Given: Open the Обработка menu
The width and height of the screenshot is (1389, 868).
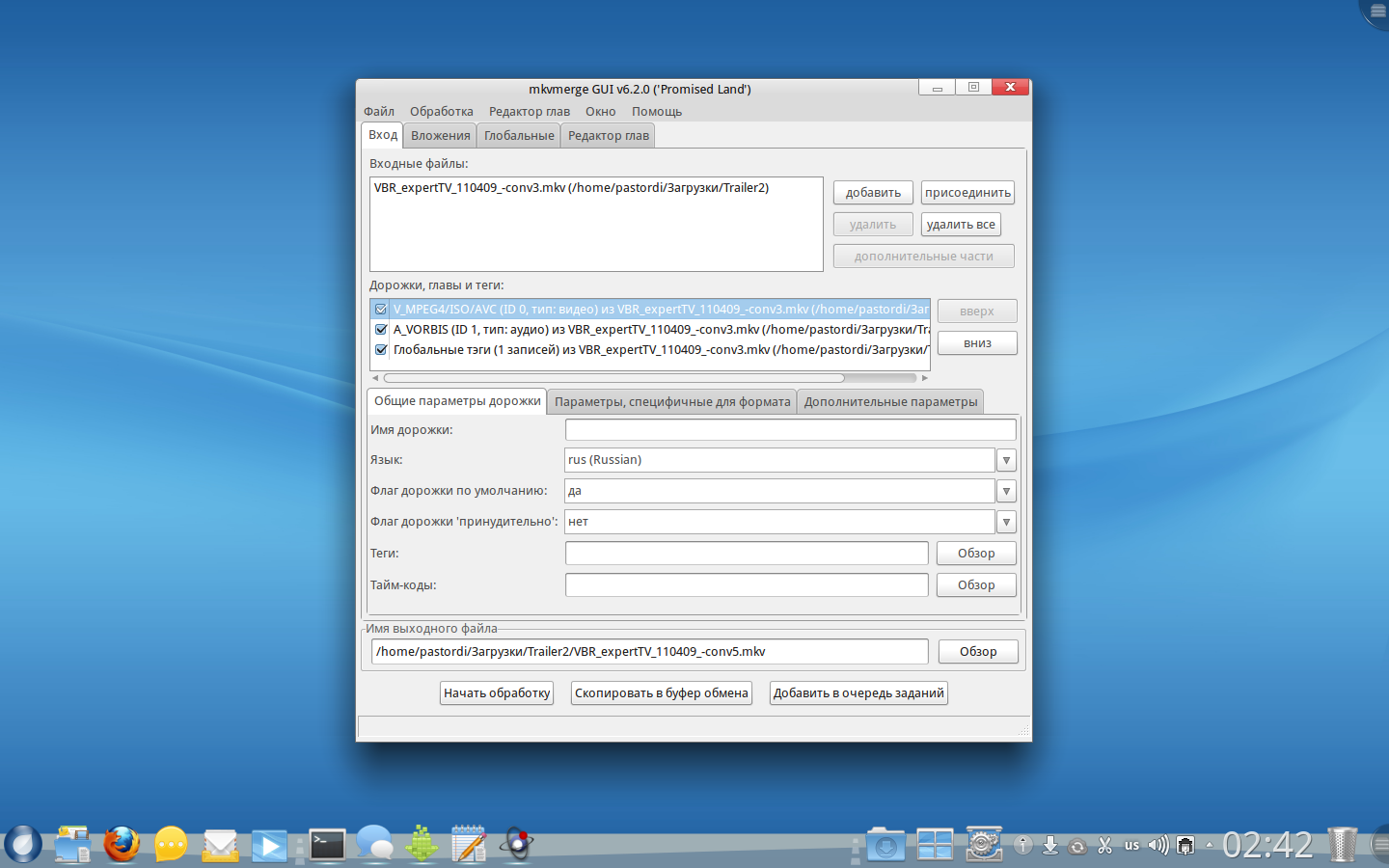Looking at the screenshot, I should (441, 112).
